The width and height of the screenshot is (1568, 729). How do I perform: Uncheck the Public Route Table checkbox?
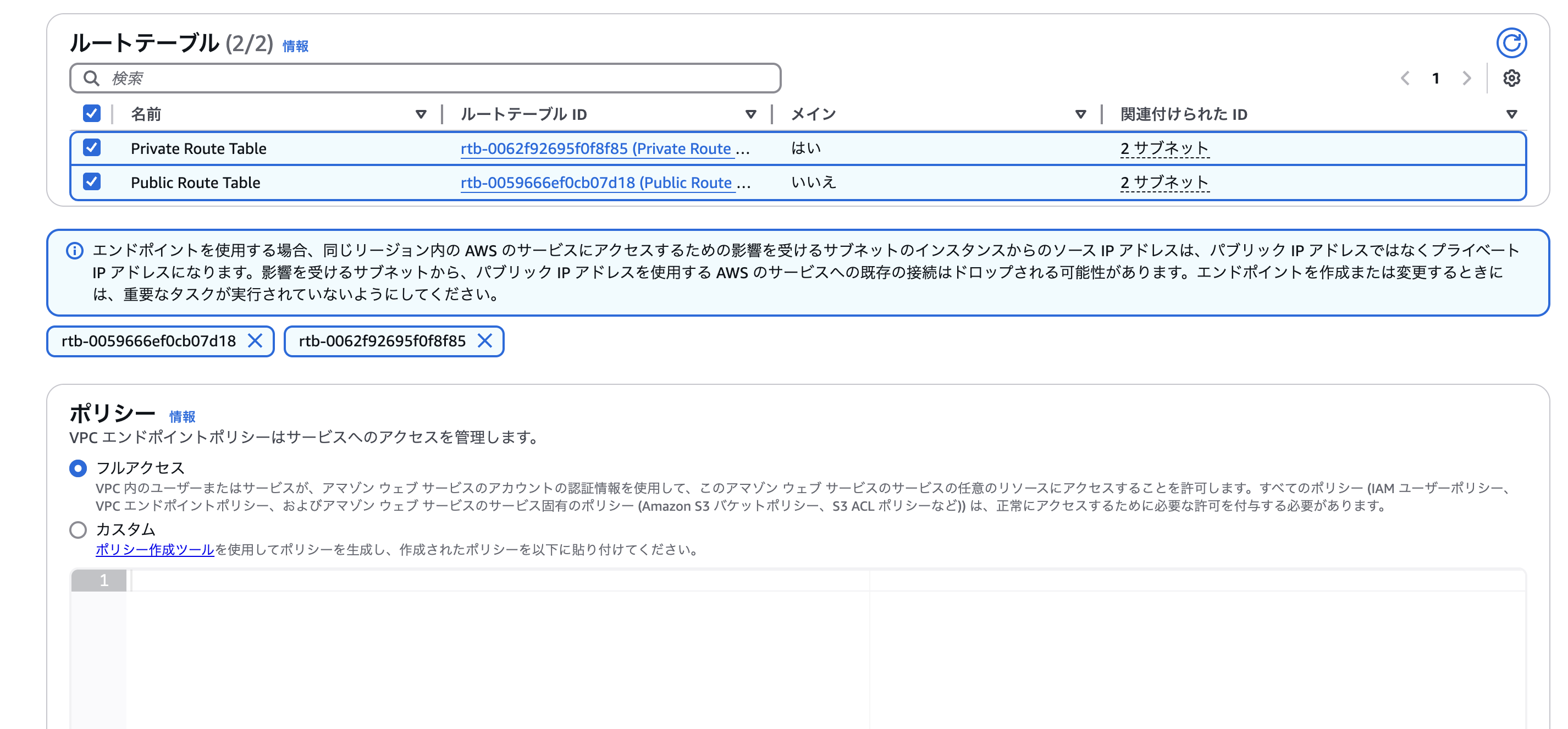point(91,182)
